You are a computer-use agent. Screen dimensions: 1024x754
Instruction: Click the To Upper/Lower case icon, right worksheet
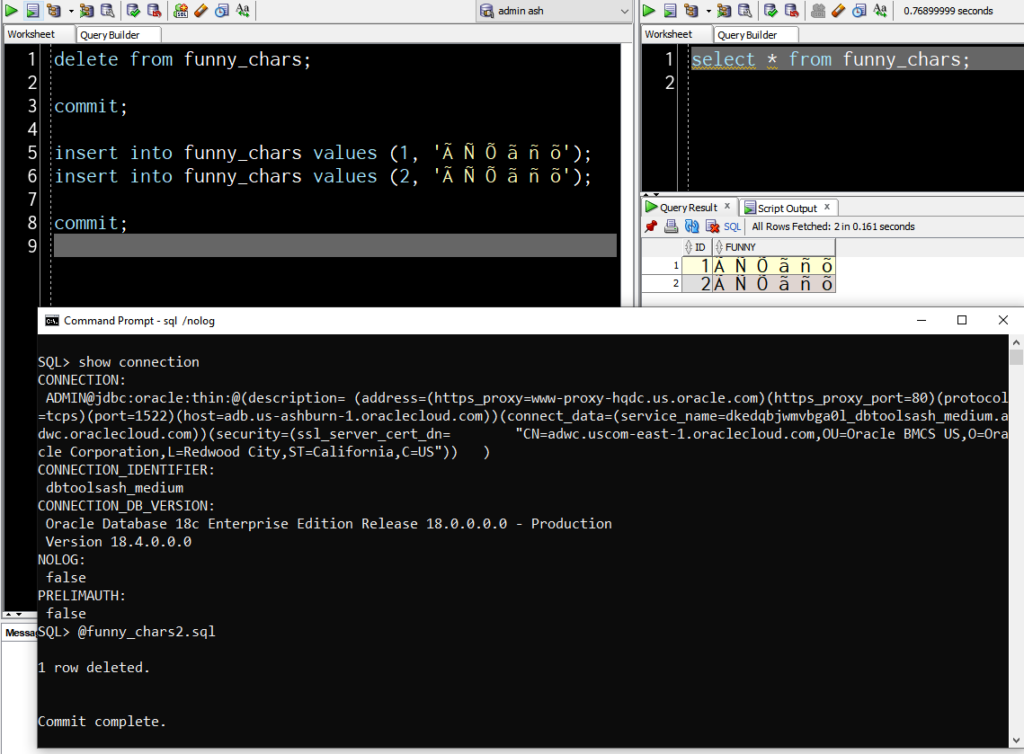coord(882,11)
